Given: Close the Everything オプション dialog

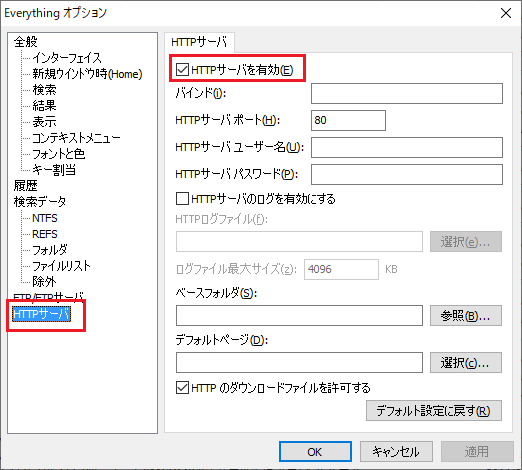Looking at the screenshot, I should coord(506,13).
